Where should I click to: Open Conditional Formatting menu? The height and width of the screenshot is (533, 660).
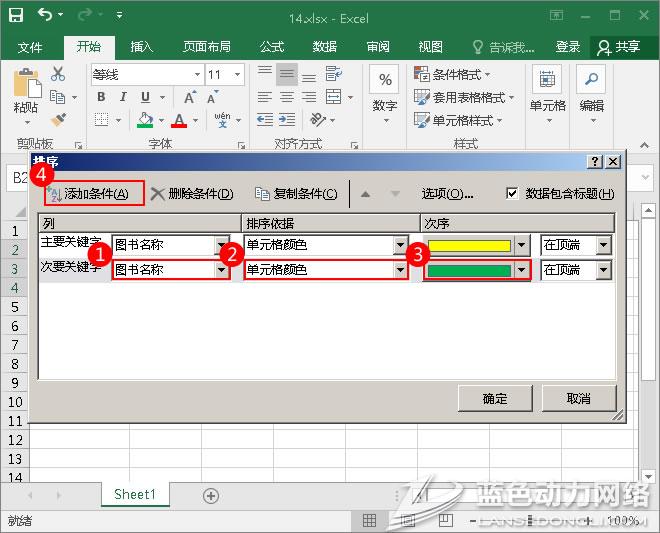coord(452,75)
